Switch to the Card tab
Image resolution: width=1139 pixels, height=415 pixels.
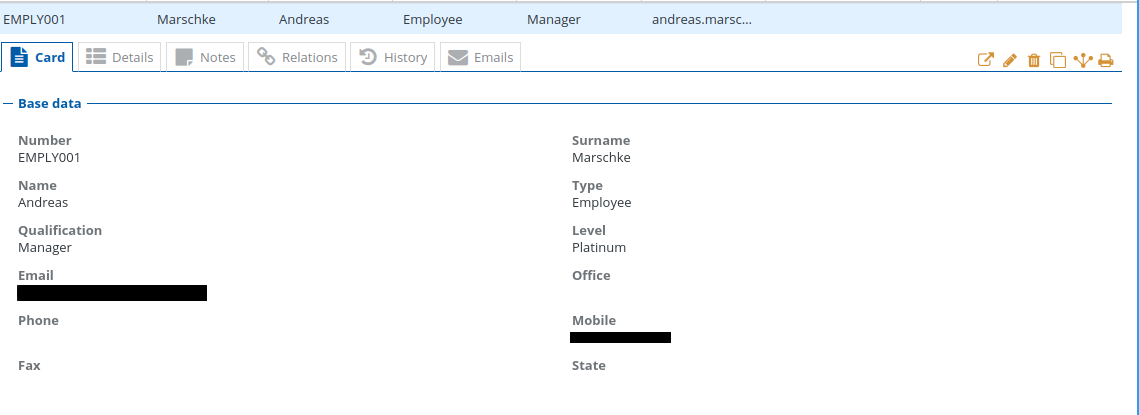(39, 57)
